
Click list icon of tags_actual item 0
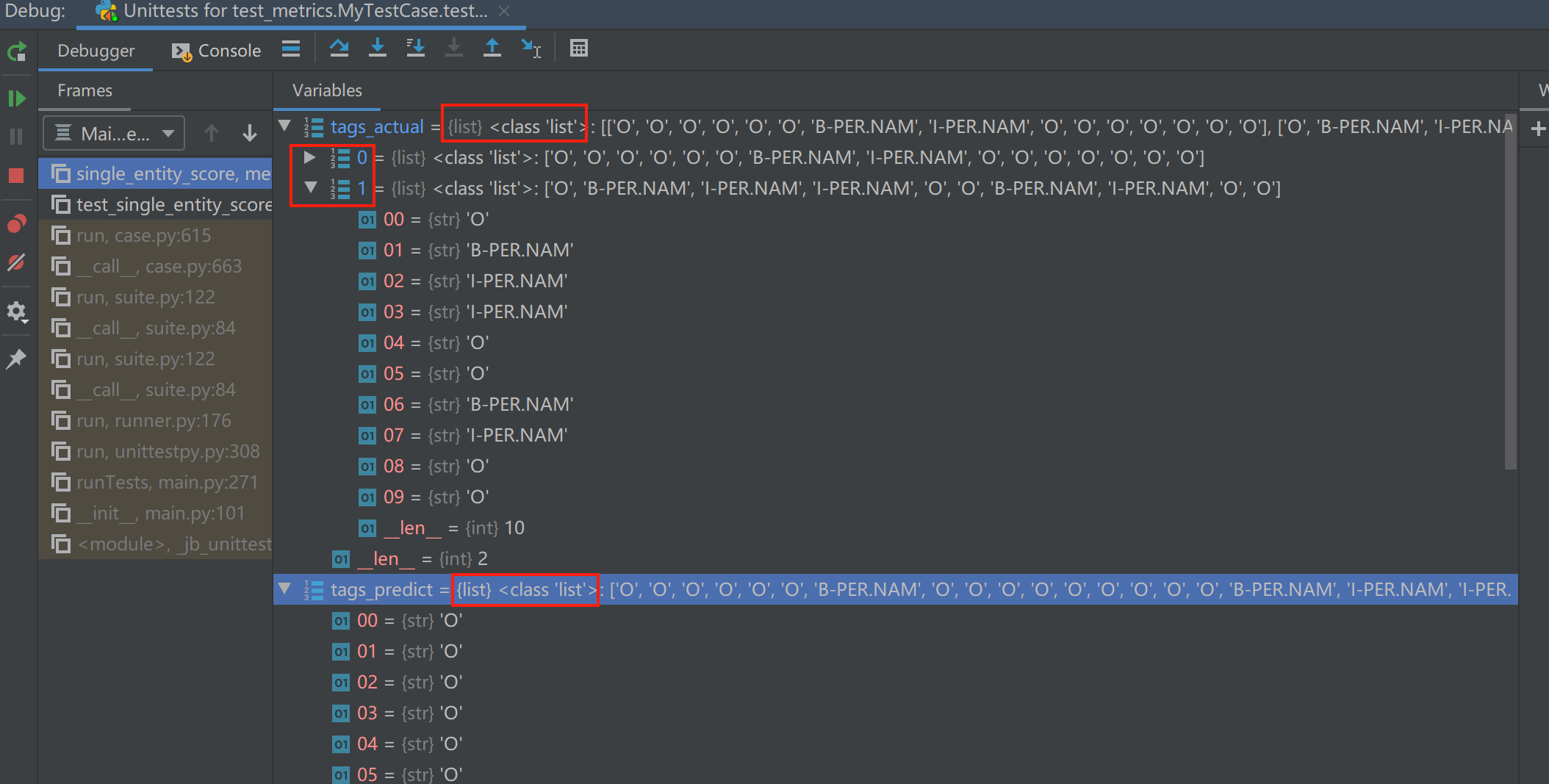[x=339, y=158]
